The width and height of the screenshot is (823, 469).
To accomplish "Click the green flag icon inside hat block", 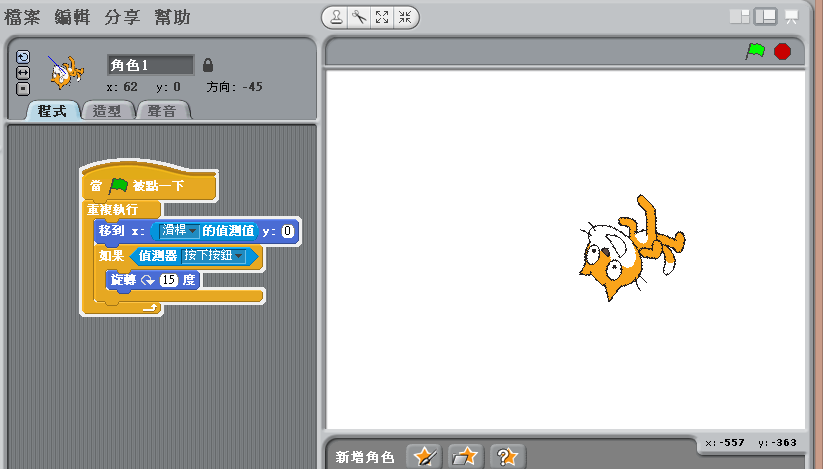I will coord(119,185).
